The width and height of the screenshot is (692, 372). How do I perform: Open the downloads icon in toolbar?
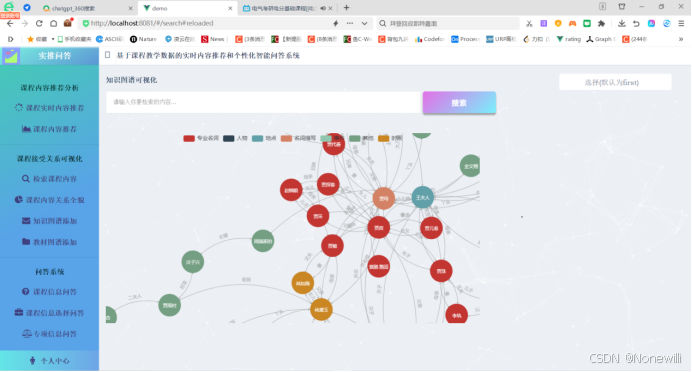[x=621, y=23]
